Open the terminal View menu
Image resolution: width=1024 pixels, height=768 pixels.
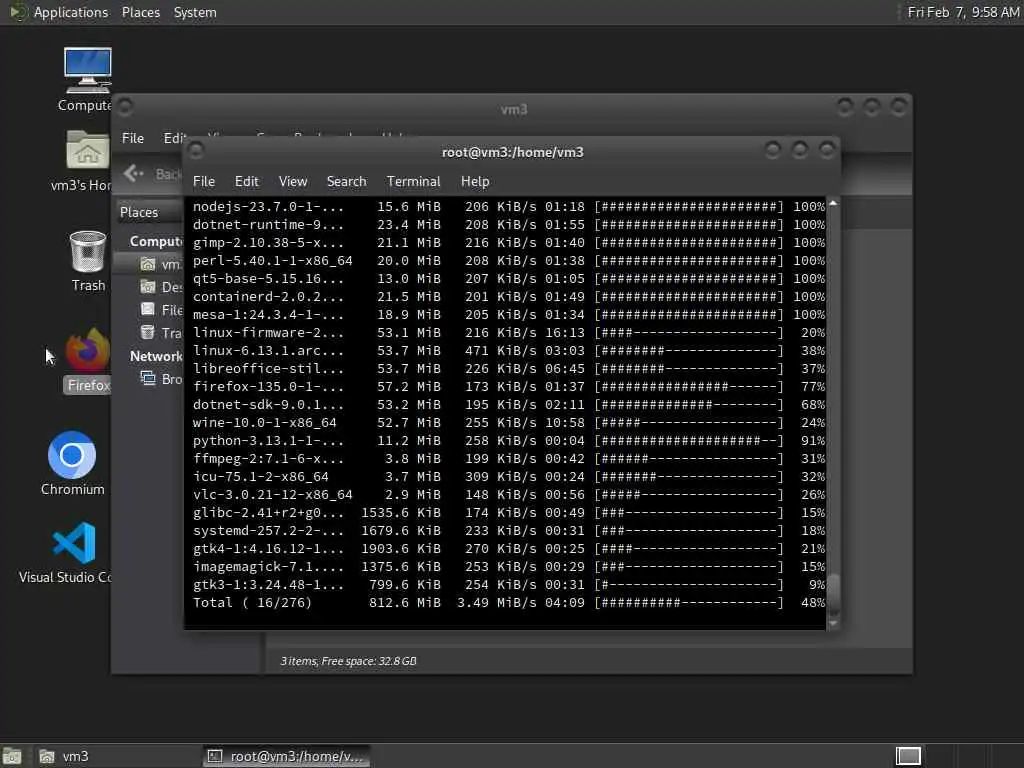(293, 181)
